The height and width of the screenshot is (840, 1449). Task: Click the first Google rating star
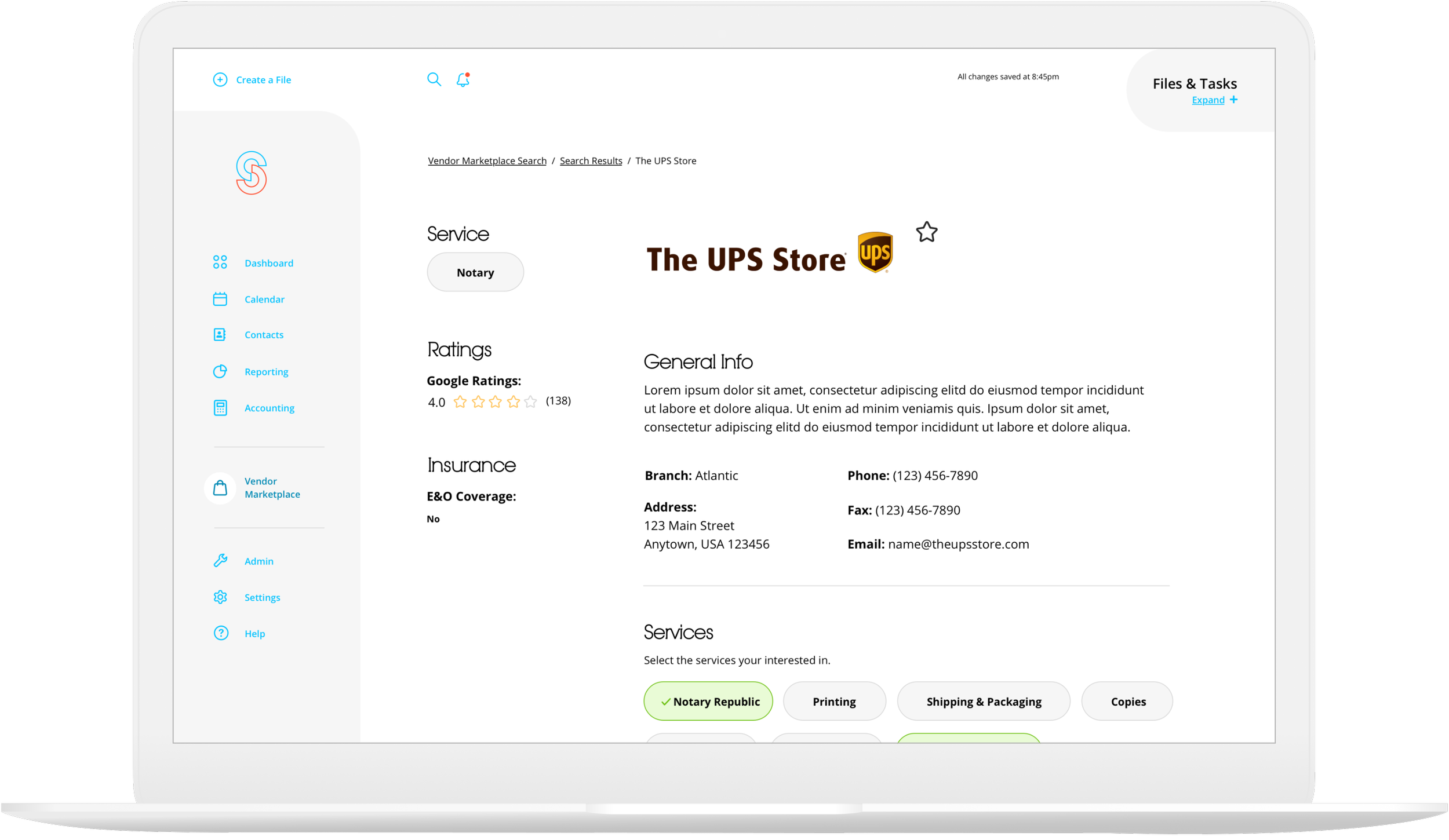460,401
